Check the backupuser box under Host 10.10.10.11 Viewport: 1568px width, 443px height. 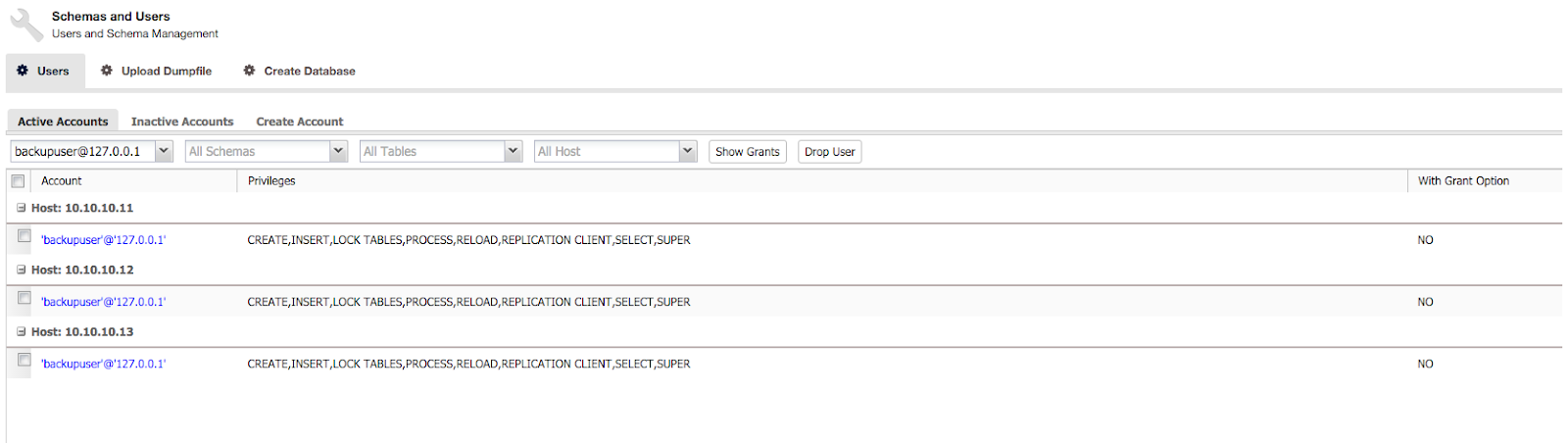[x=24, y=236]
